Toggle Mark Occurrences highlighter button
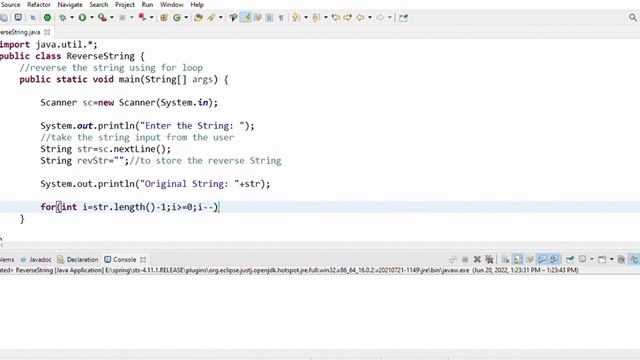640x360 pixels. point(246,18)
